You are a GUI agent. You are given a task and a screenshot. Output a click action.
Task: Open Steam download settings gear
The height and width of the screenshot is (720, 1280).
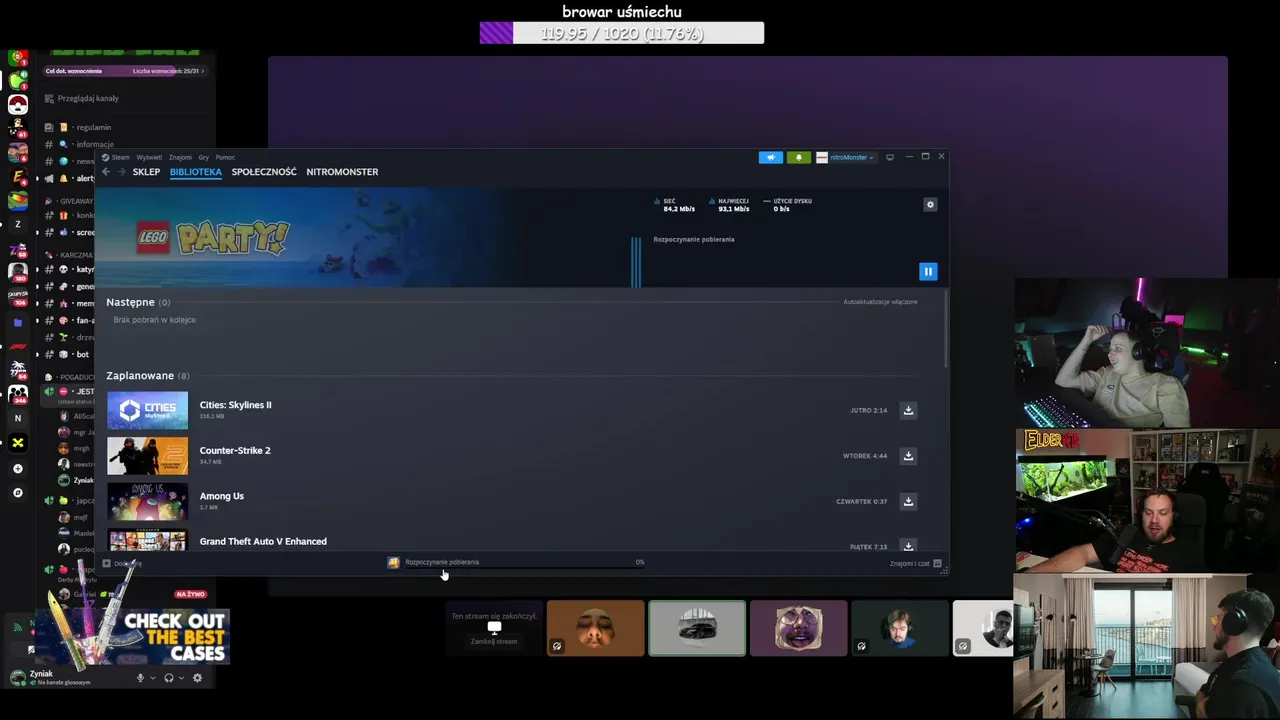click(x=930, y=204)
